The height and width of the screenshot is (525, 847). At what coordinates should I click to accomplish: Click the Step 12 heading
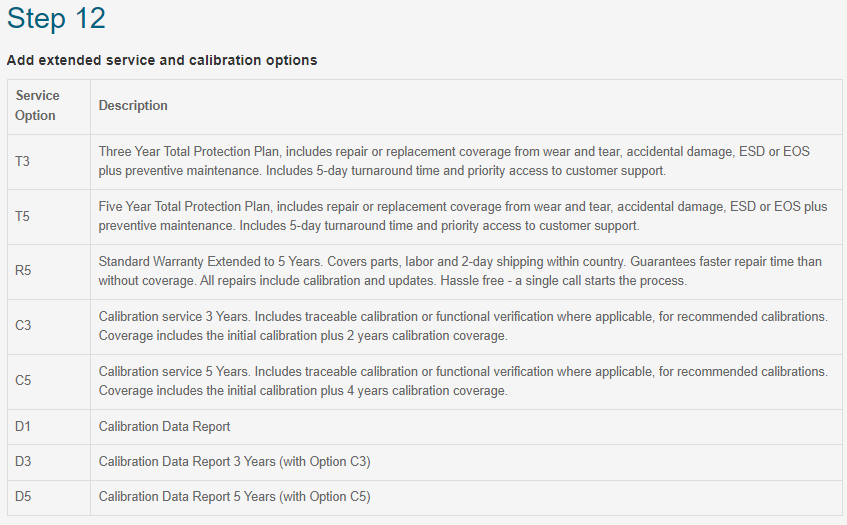coord(56,18)
